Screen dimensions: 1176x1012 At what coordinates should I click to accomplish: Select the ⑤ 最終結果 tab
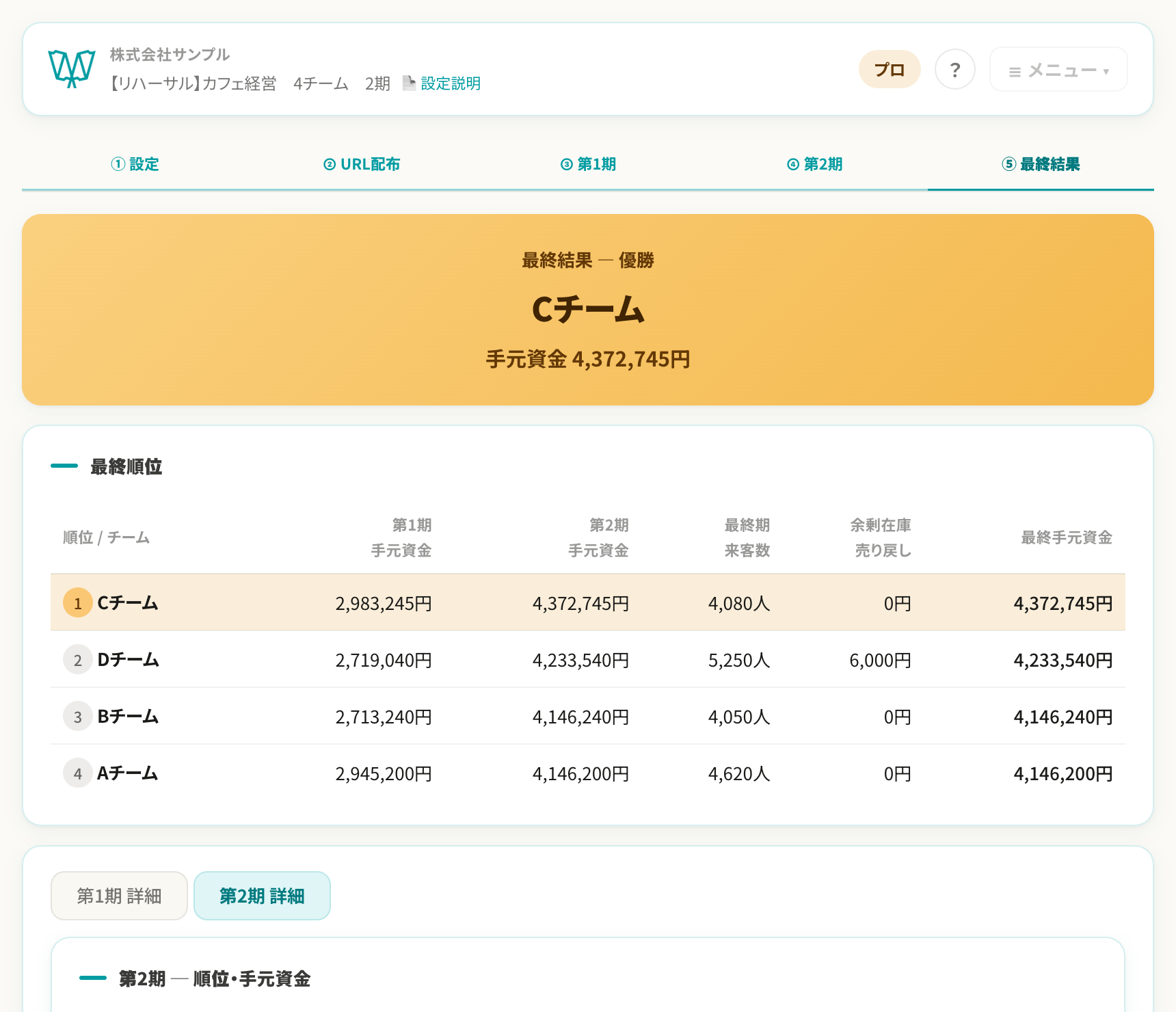point(1041,164)
